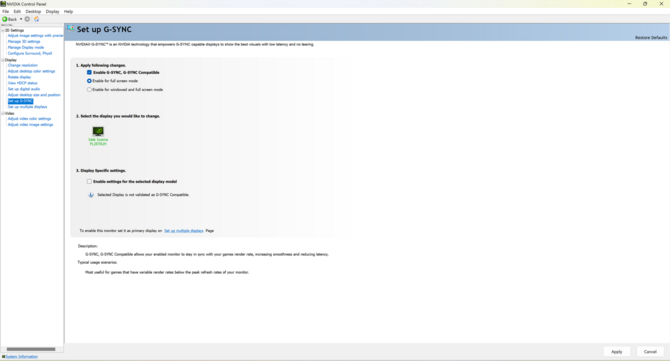Open Manage Display mode page
This screenshot has width=670, height=361.
pos(26,47)
